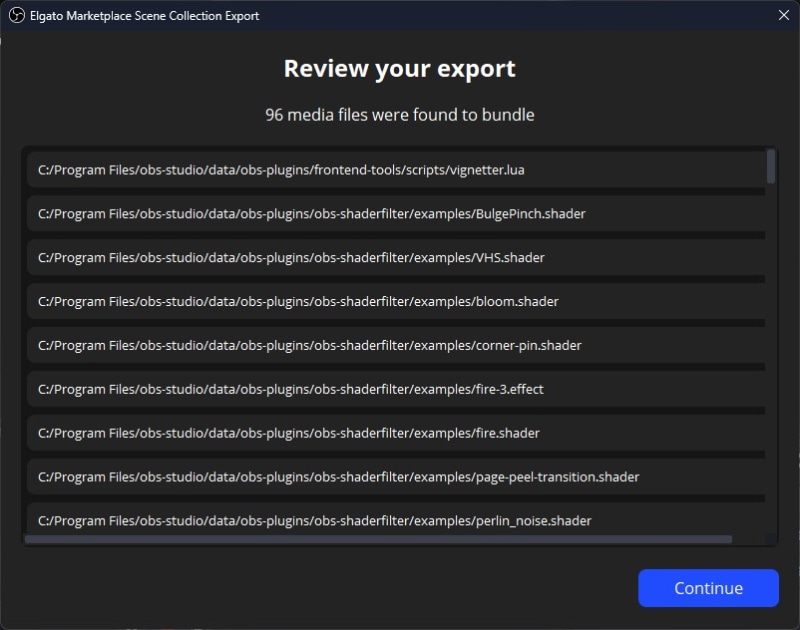This screenshot has height=630, width=800.
Task: Select the fire-3.effect list entry
Action: (x=400, y=389)
